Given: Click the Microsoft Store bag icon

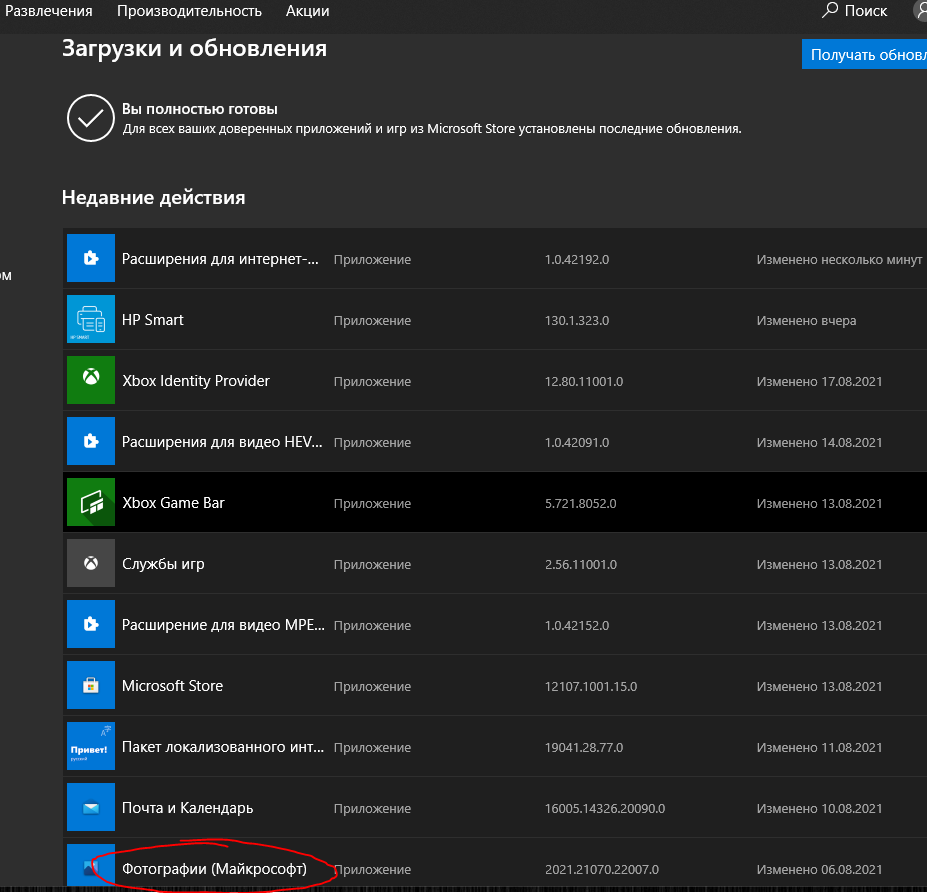Looking at the screenshot, I should coord(91,686).
